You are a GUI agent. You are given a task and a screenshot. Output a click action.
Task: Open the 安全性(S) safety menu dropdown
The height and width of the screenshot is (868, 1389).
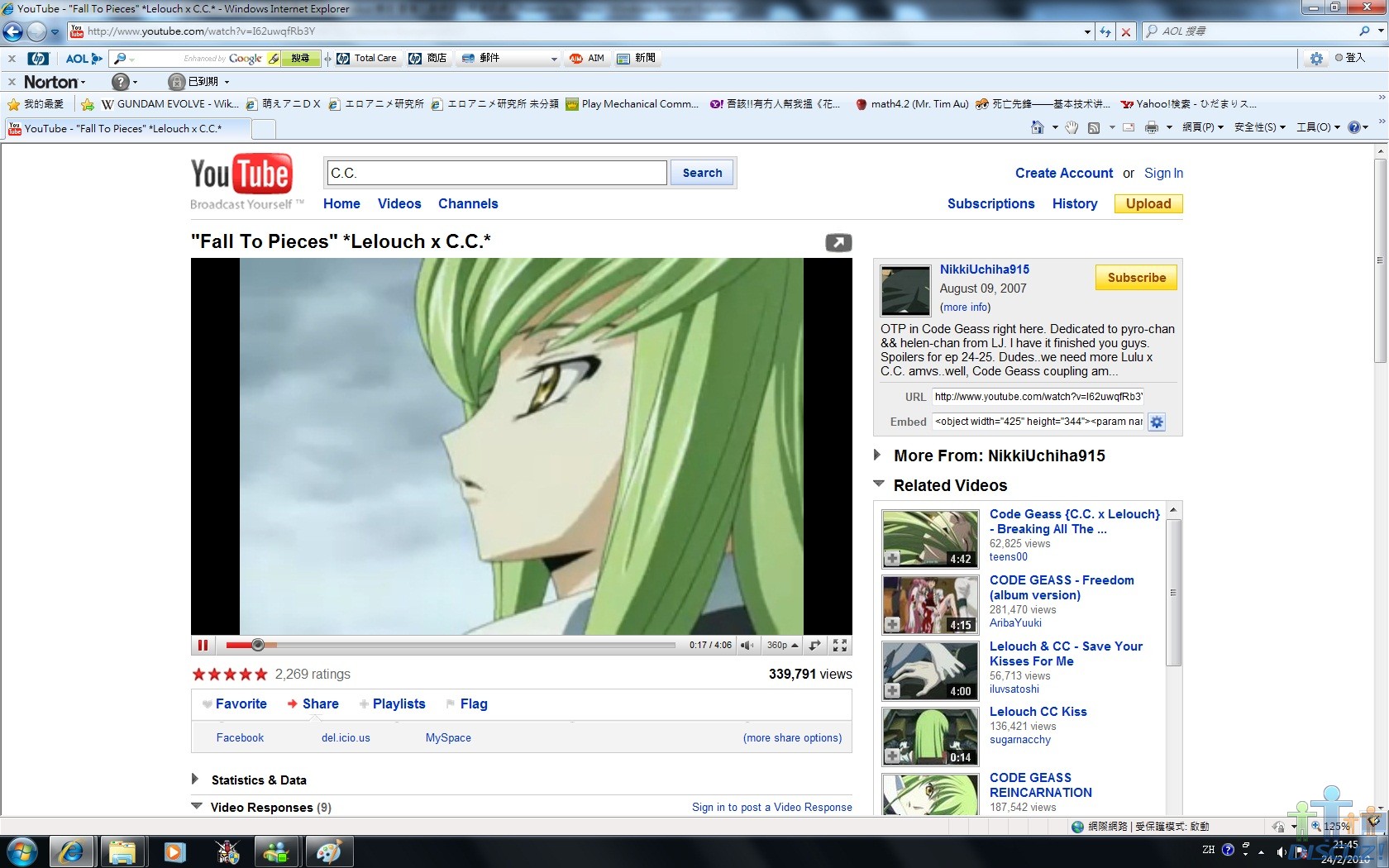tap(1260, 127)
